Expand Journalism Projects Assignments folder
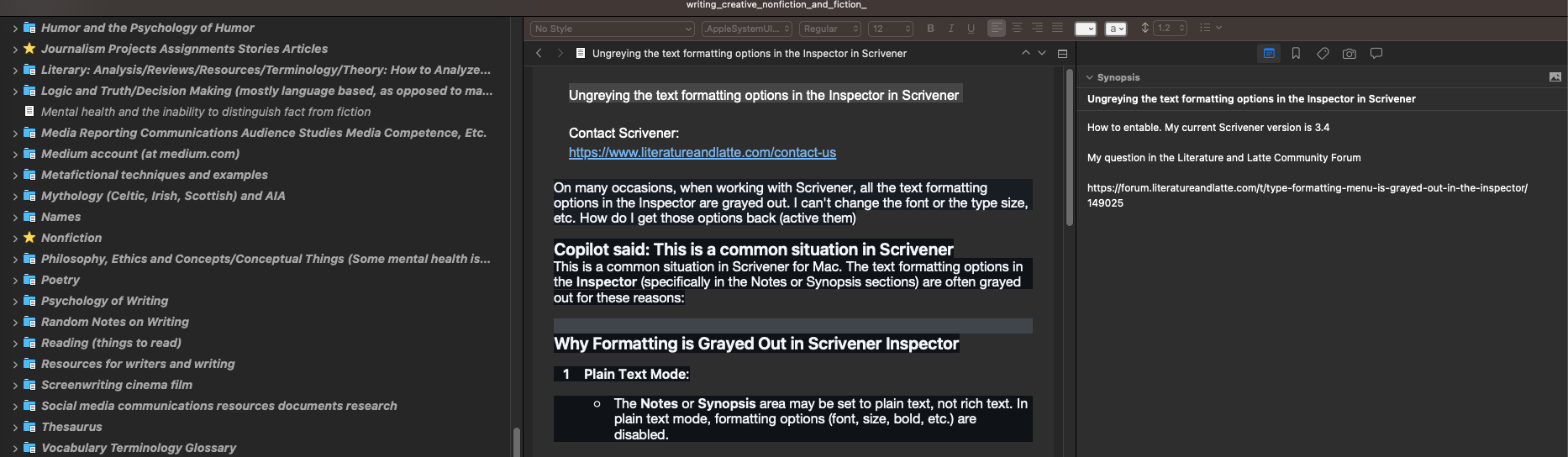The image size is (1568, 457). tap(15, 49)
